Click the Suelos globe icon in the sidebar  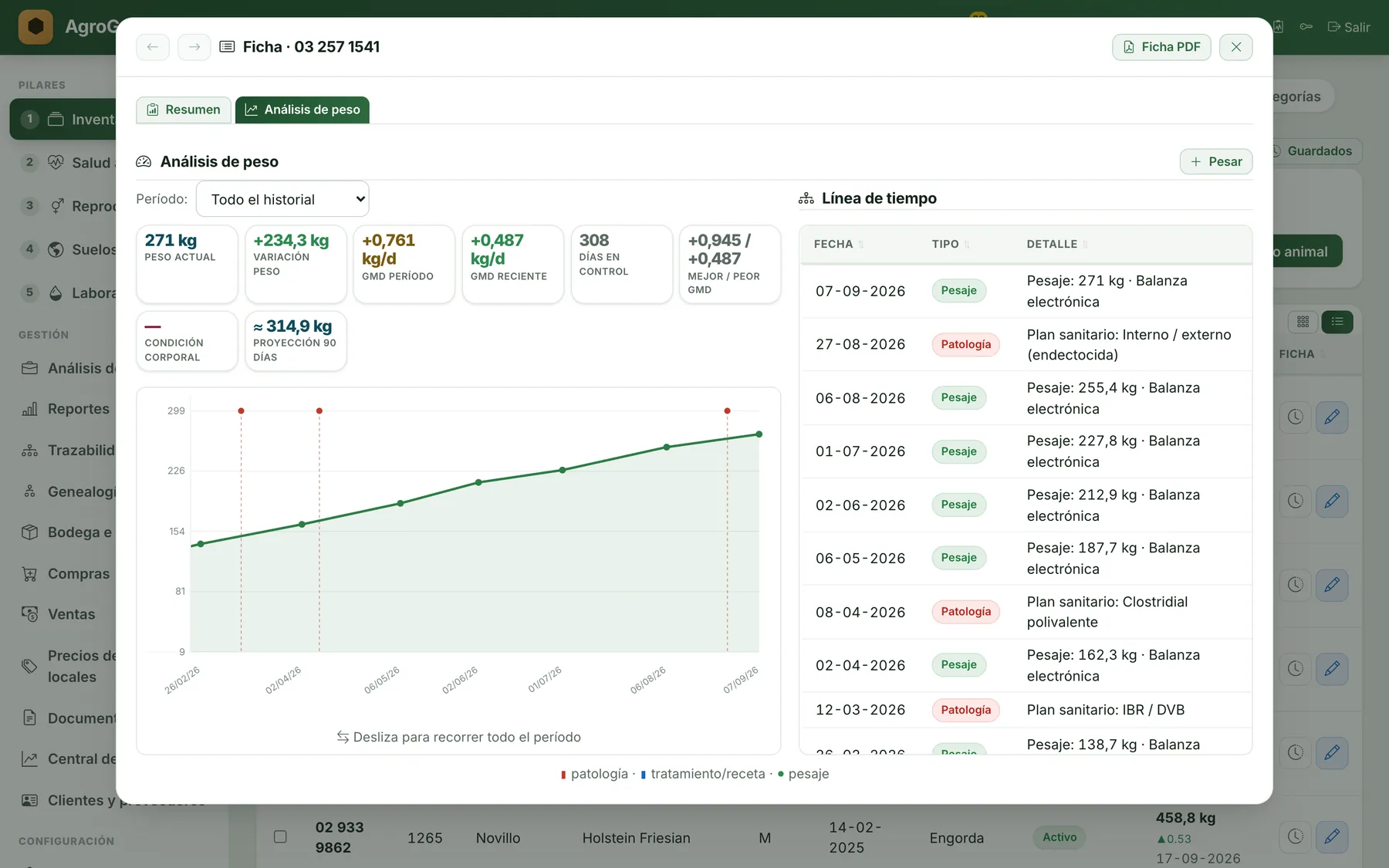click(x=56, y=250)
